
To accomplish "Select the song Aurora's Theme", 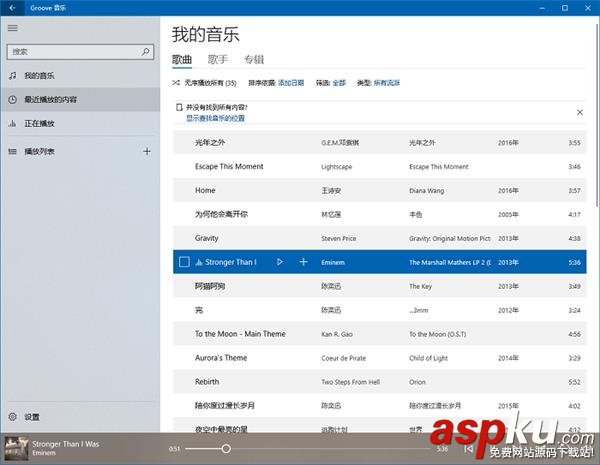I will tap(380, 358).
